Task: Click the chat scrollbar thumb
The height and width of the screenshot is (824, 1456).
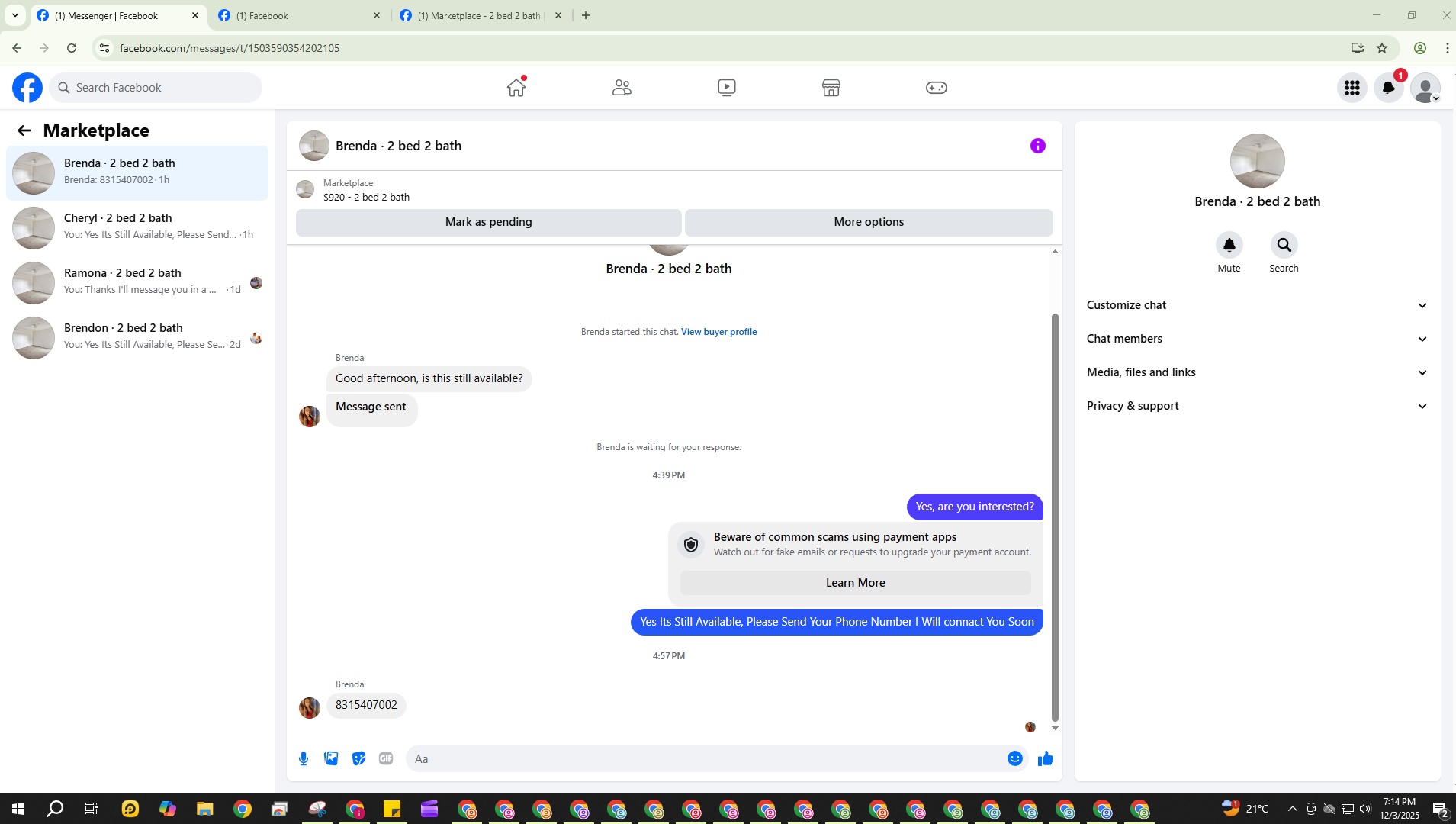Action: click(x=1055, y=517)
